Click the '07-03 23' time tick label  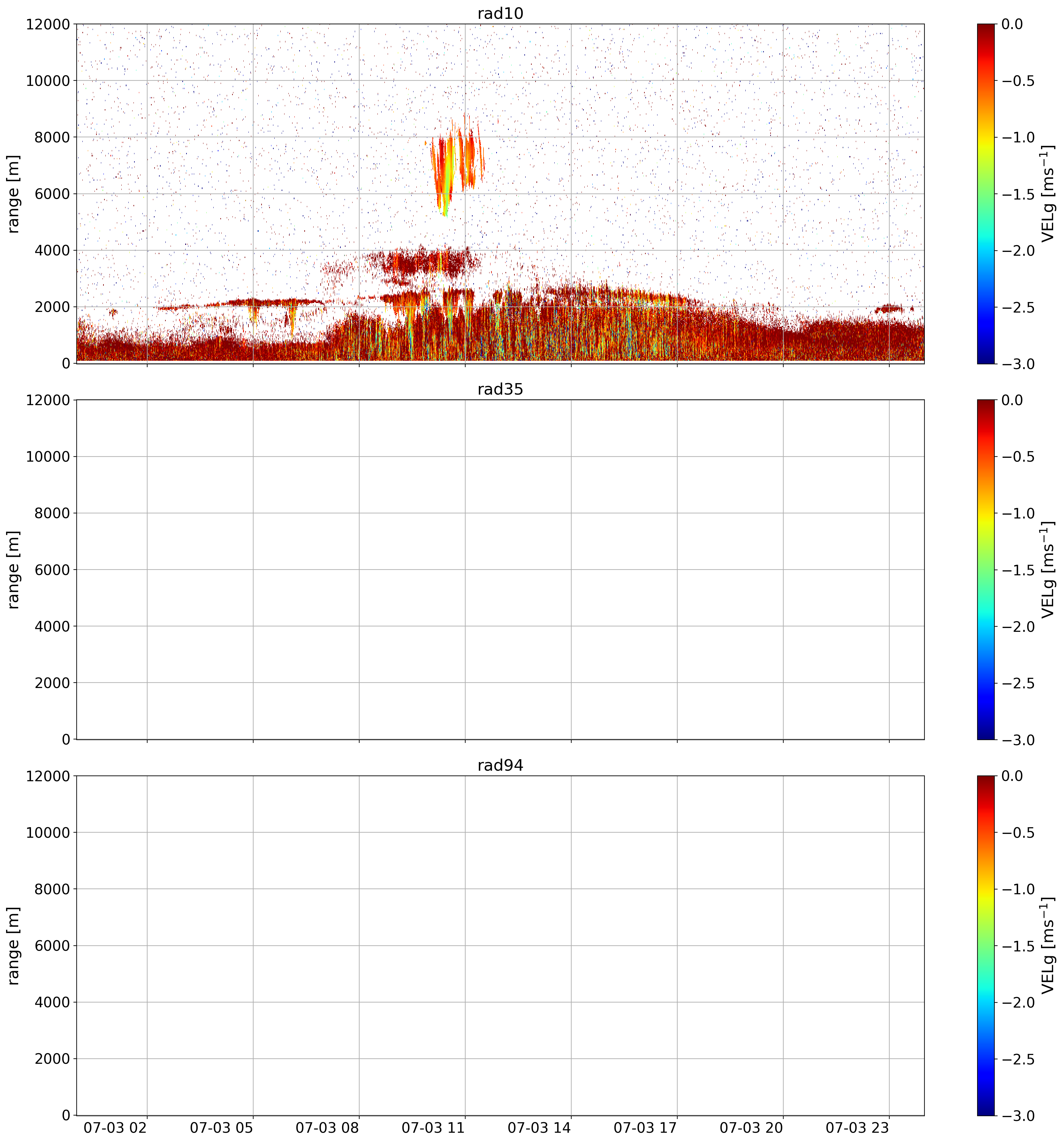click(857, 1128)
